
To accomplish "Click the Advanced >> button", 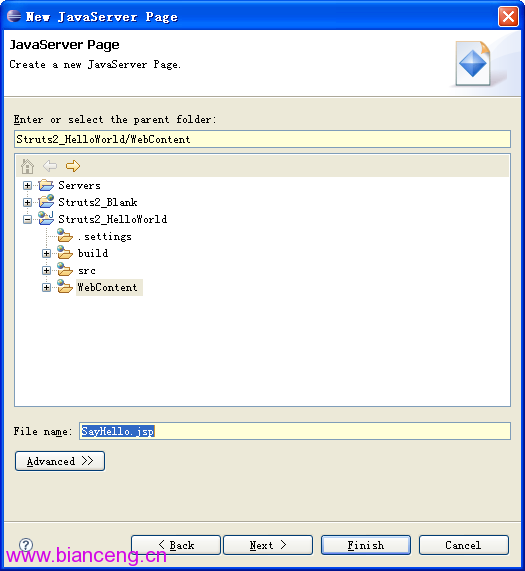I will [x=60, y=461].
